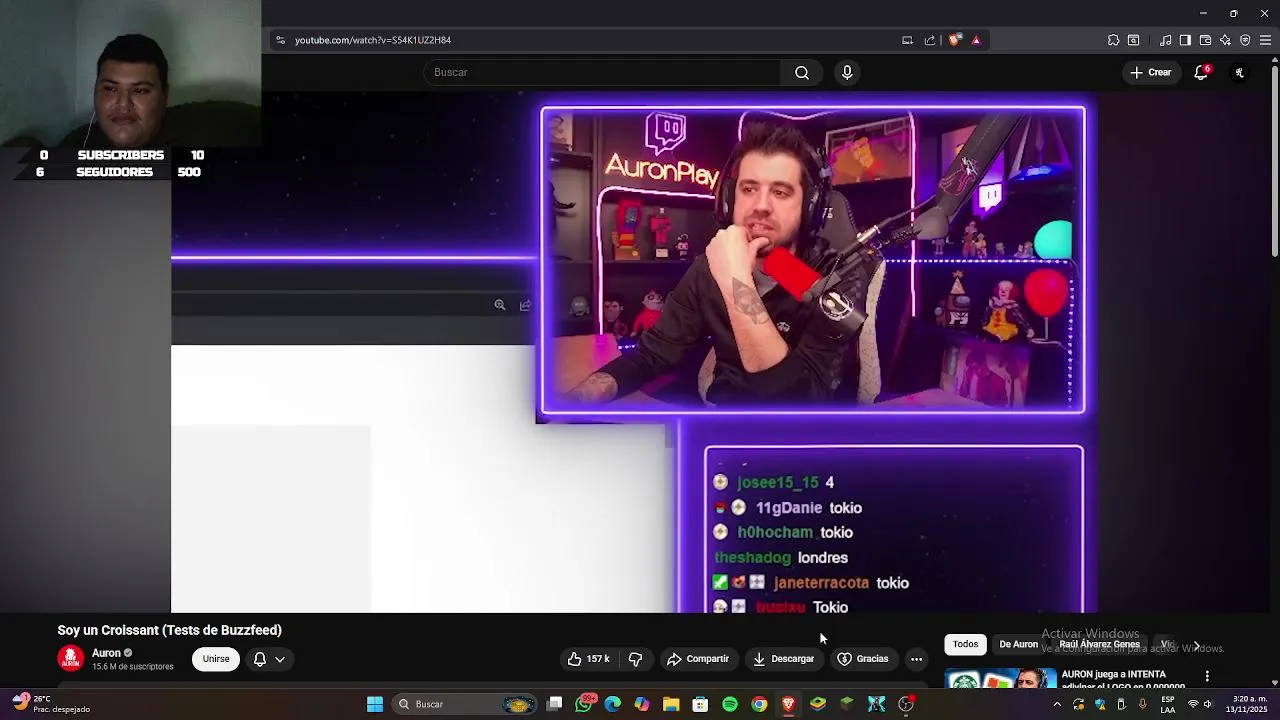Screen dimensions: 1280x720
Task: Open File Explorer from taskbar
Action: pyautogui.click(x=671, y=704)
